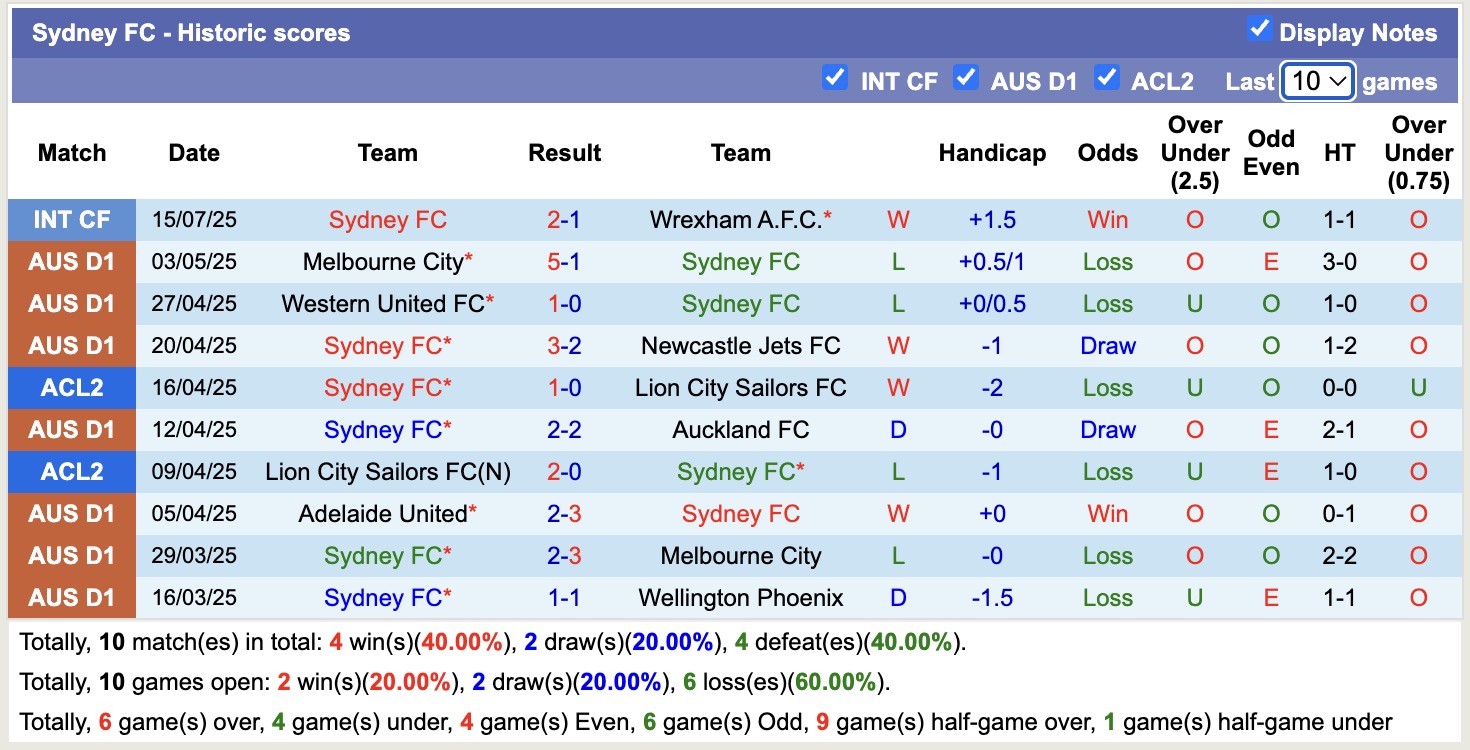1470x750 pixels.
Task: Open the Last games count dropdown
Action: pyautogui.click(x=1317, y=81)
